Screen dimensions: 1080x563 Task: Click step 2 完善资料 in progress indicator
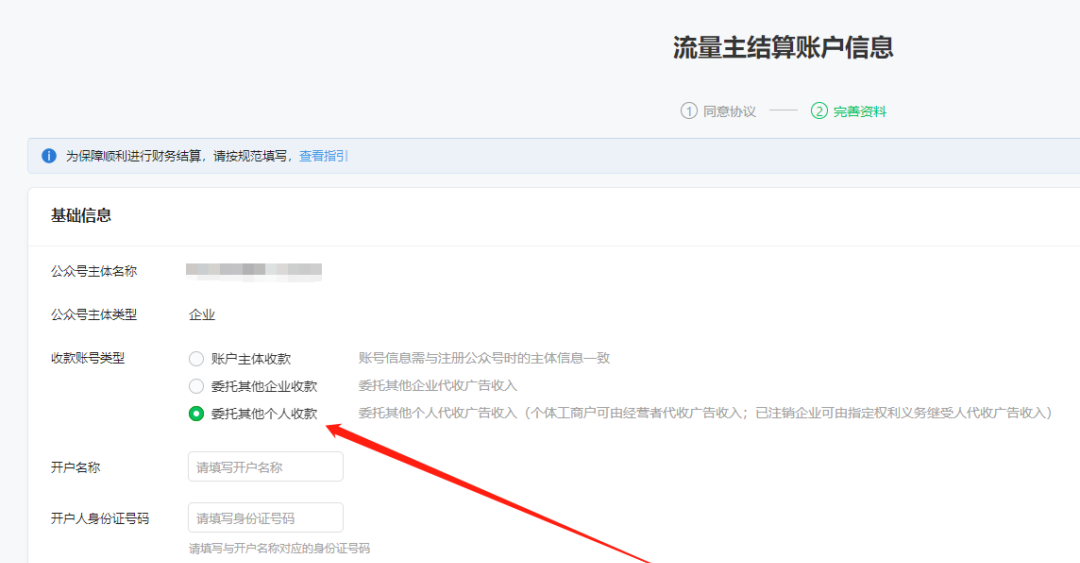[848, 111]
